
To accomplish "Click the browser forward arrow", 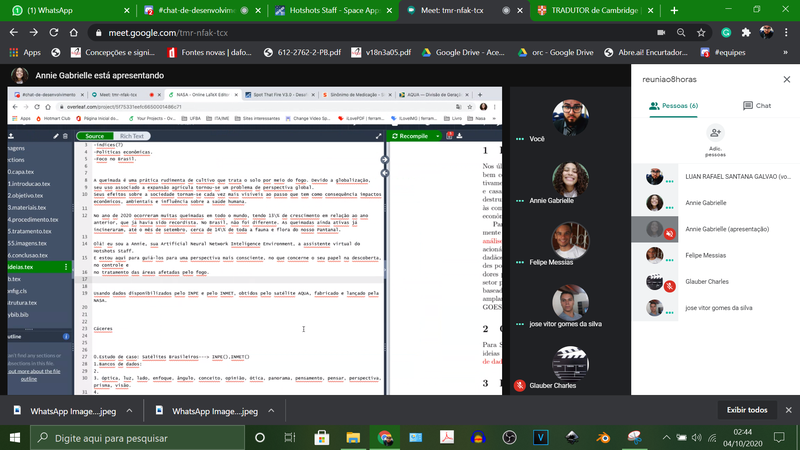I will click(x=34, y=33).
